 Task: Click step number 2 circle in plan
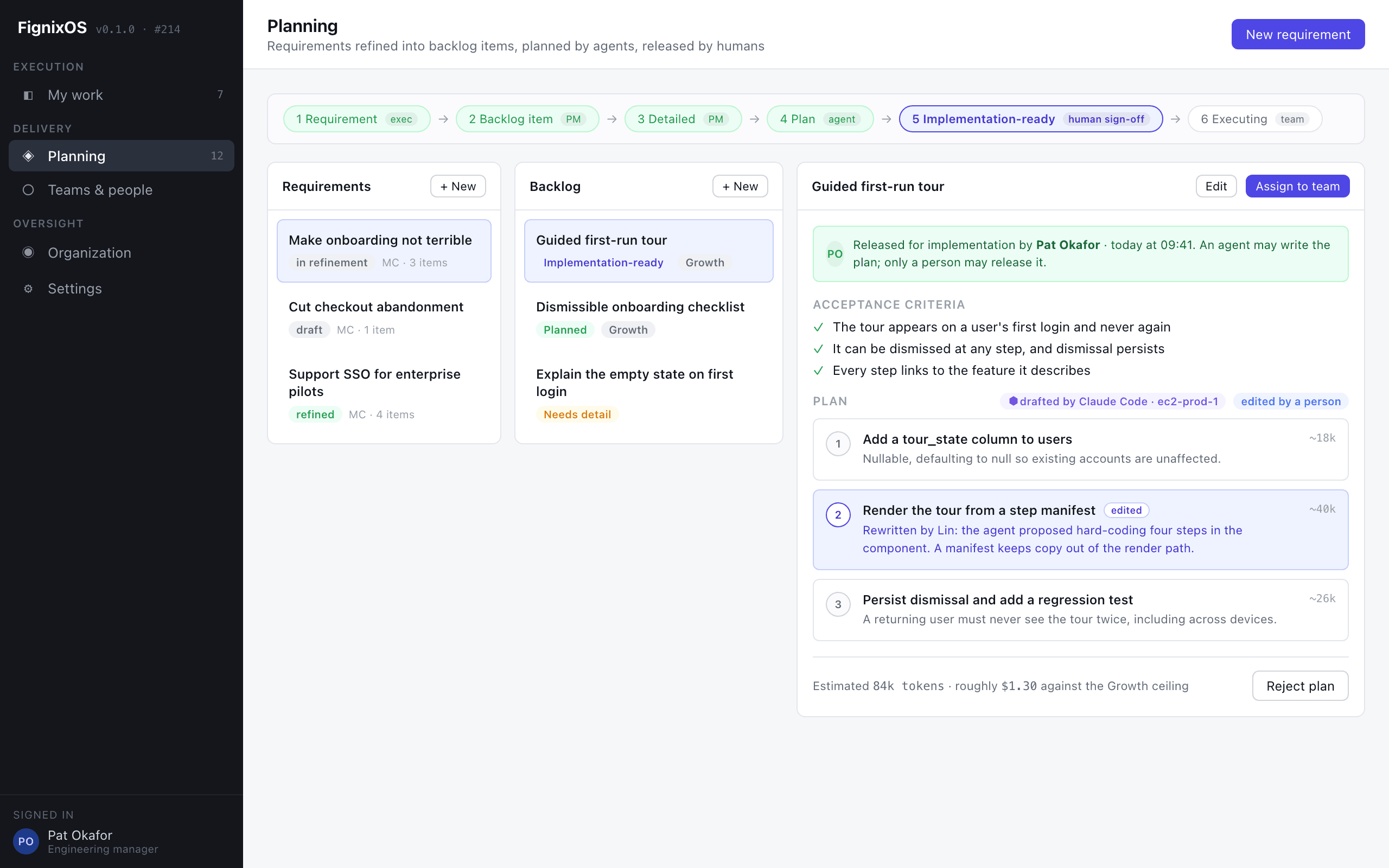click(838, 515)
